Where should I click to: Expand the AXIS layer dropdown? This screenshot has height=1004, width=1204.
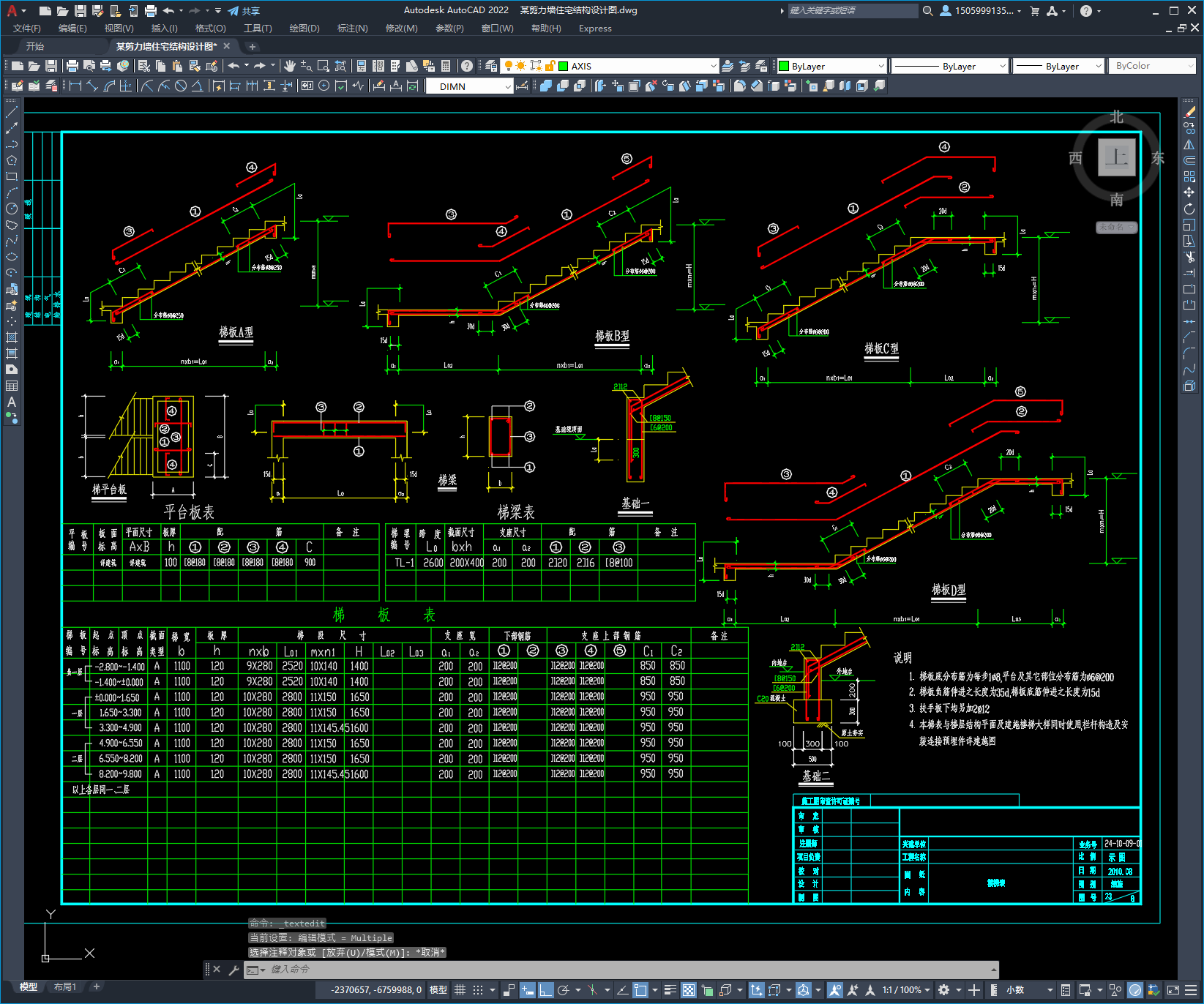714,66
